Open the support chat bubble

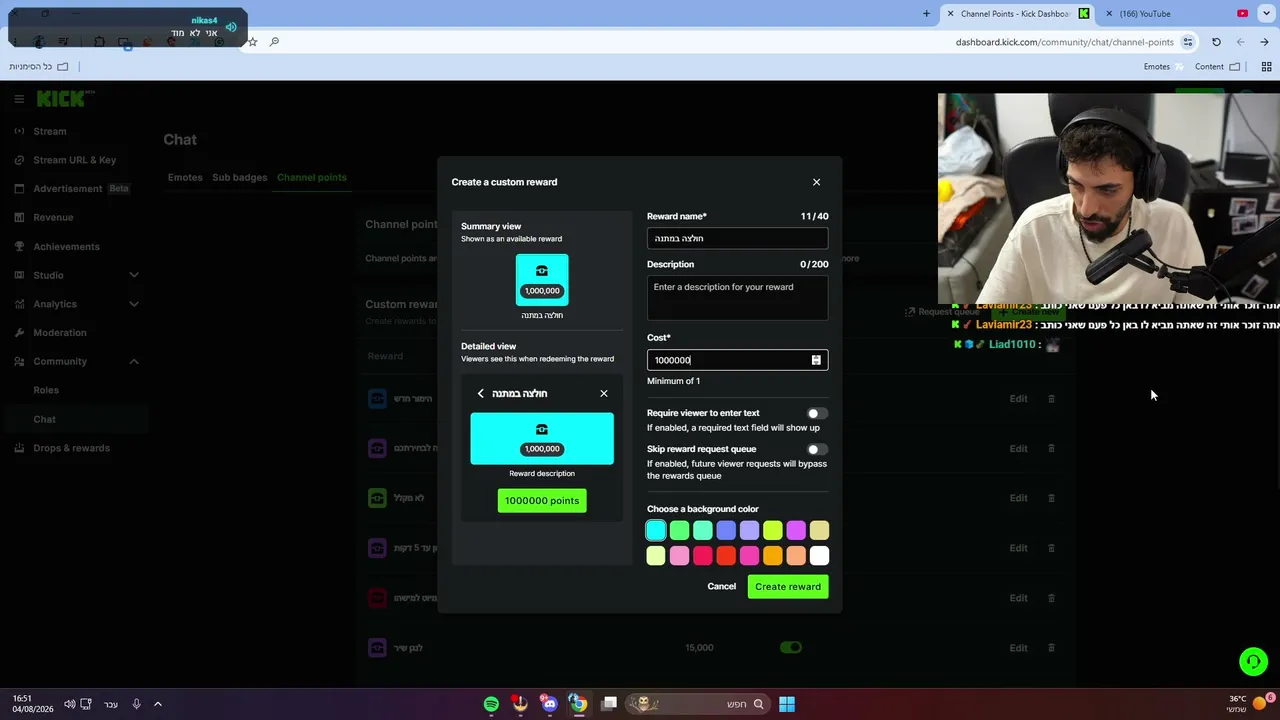tap(1253, 662)
